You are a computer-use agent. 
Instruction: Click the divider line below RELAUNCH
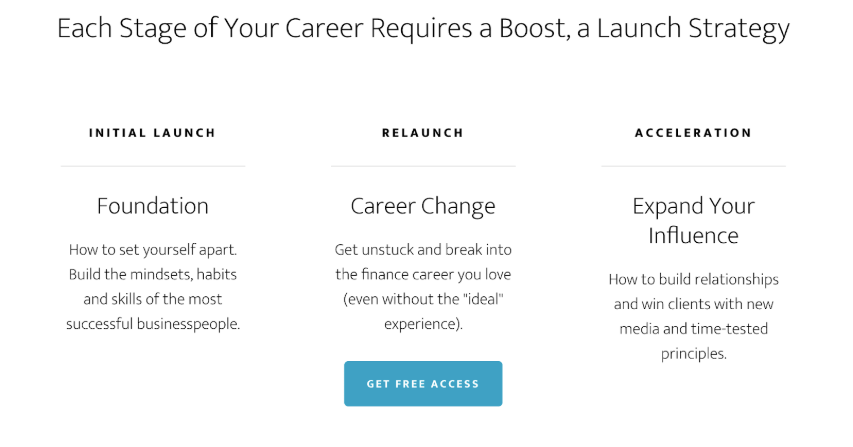click(x=423, y=166)
